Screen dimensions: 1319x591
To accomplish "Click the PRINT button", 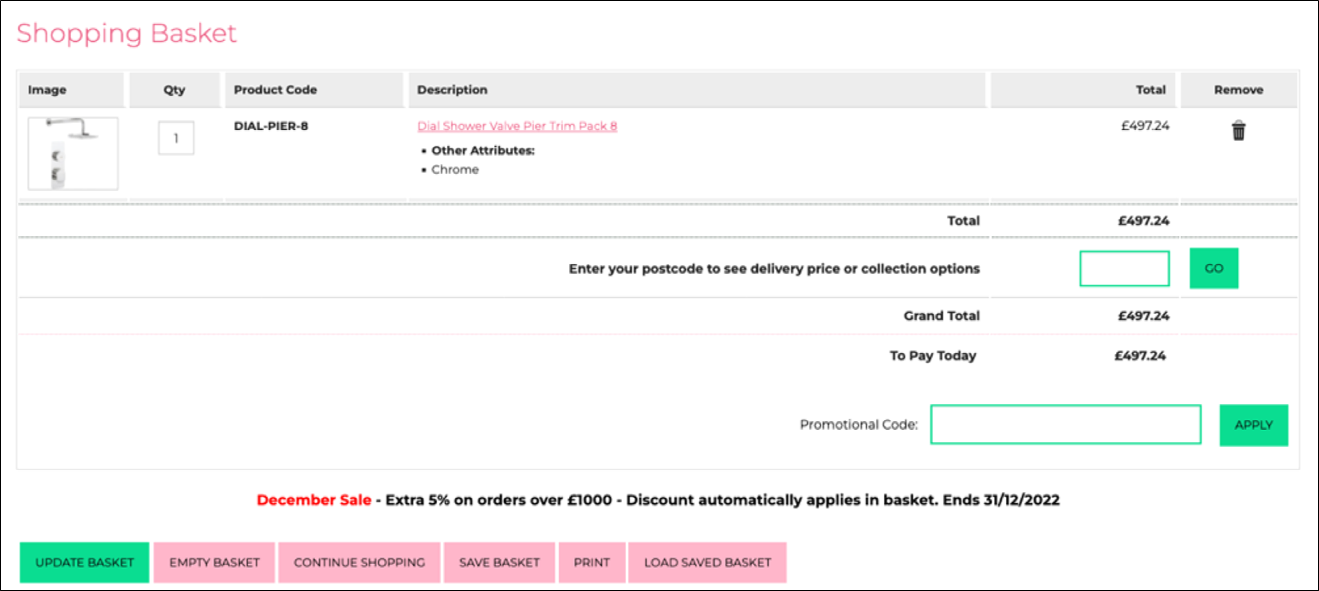I will 591,562.
